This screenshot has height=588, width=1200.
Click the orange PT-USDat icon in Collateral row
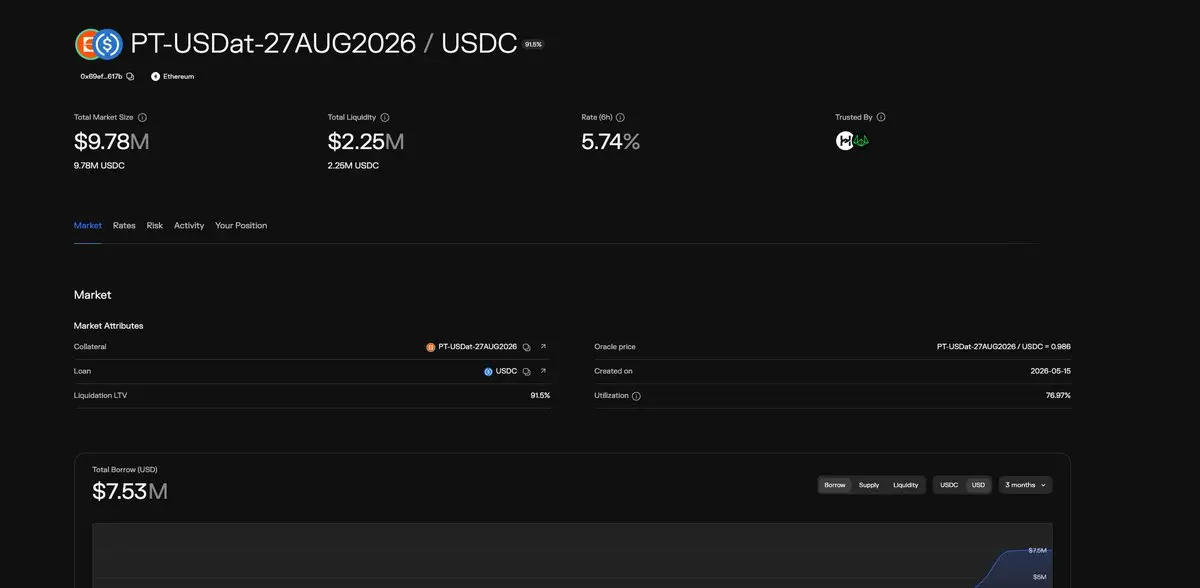pyautogui.click(x=431, y=347)
